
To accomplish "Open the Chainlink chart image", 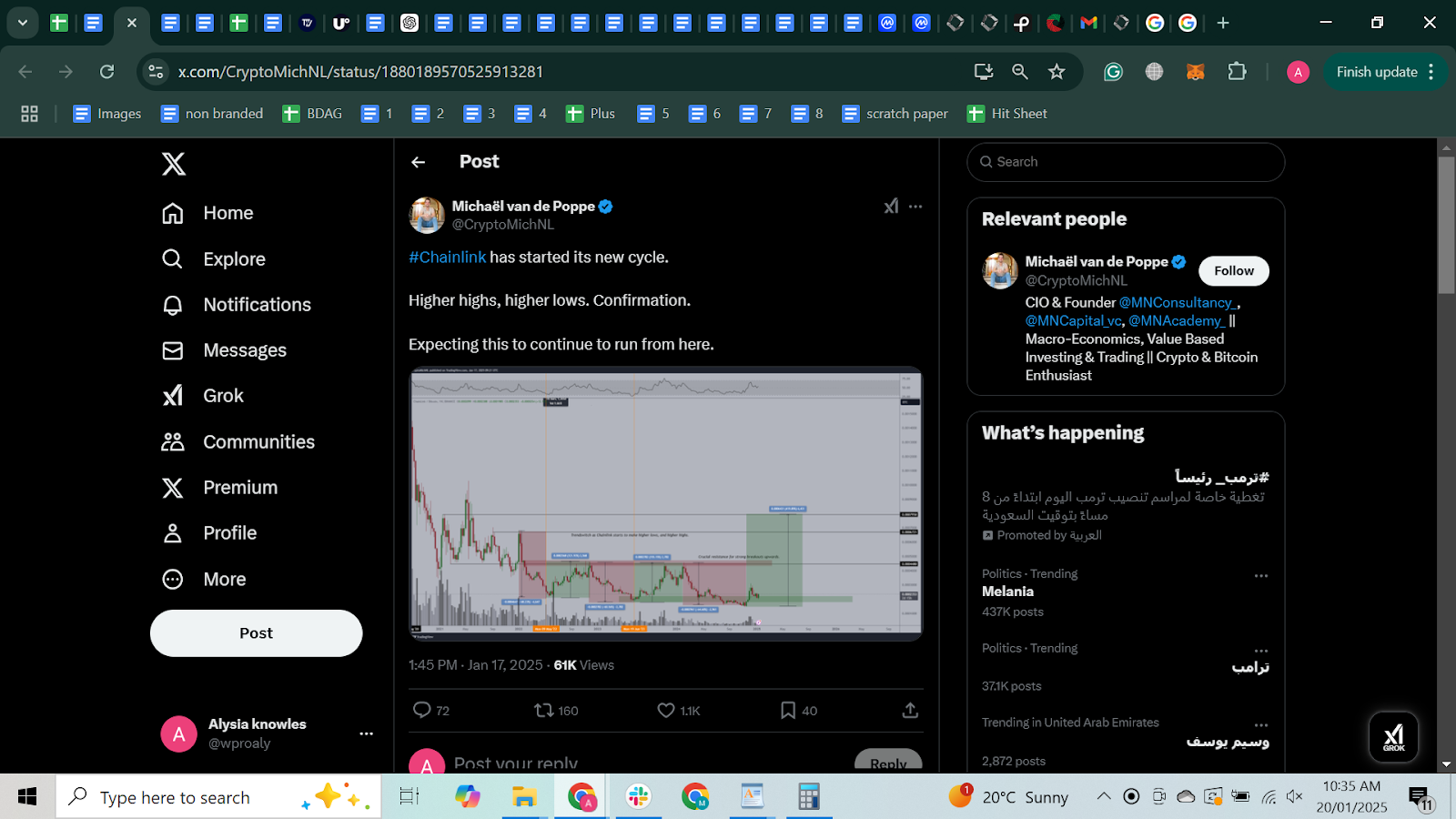I will tap(665, 503).
